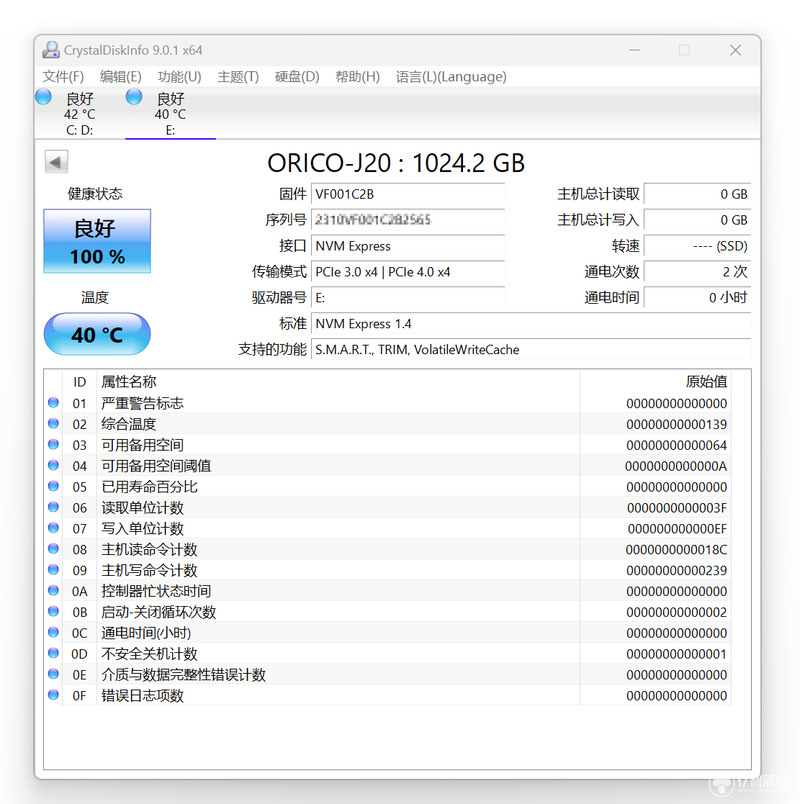
Task: Click raw value 000000000003F for 读取单位计数
Action: [677, 508]
